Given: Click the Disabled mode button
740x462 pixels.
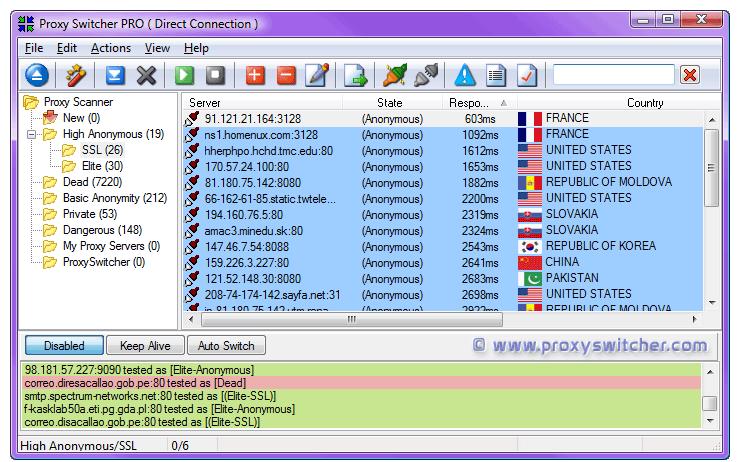Looking at the screenshot, I should pyautogui.click(x=64, y=345).
